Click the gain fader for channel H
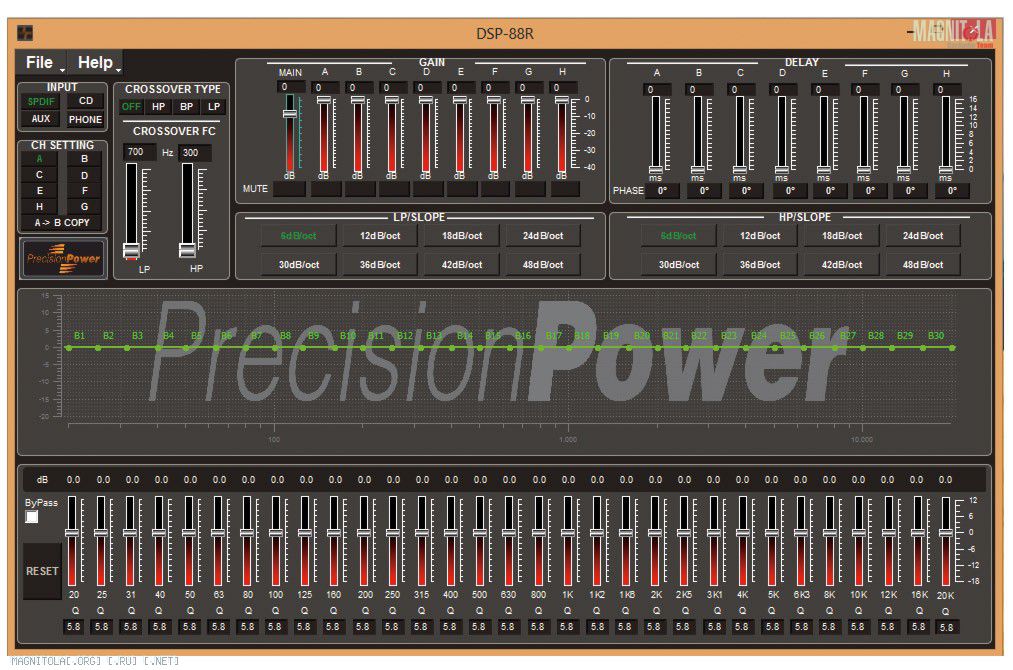 coord(561,134)
